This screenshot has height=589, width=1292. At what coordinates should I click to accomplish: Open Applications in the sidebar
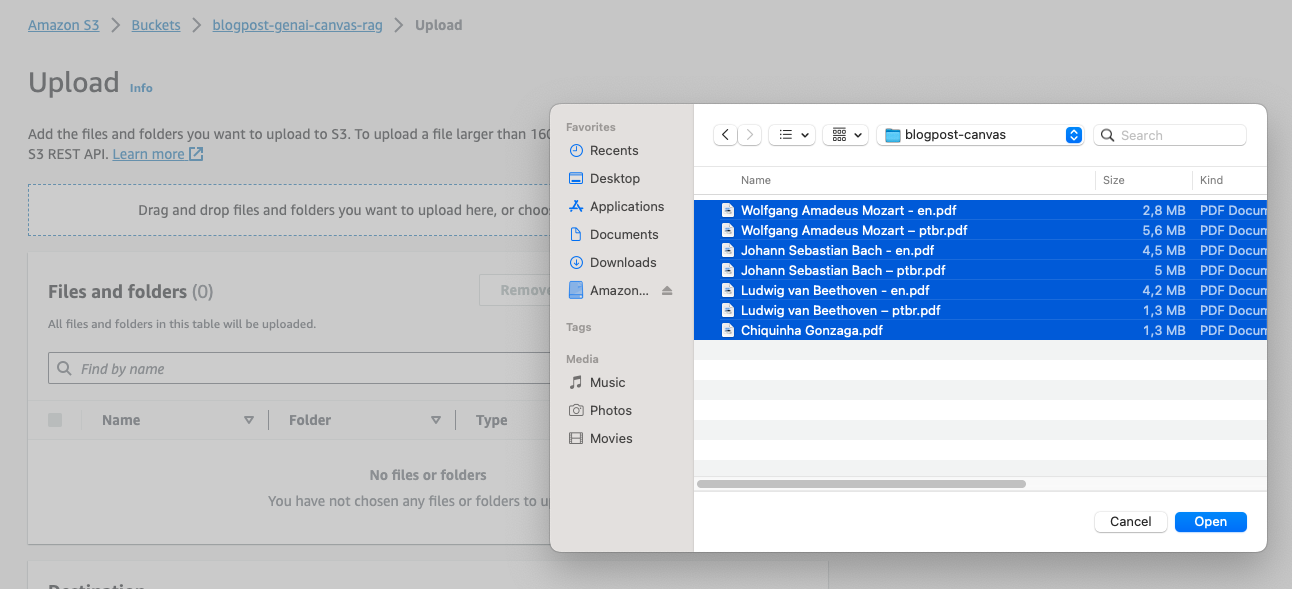click(x=627, y=206)
